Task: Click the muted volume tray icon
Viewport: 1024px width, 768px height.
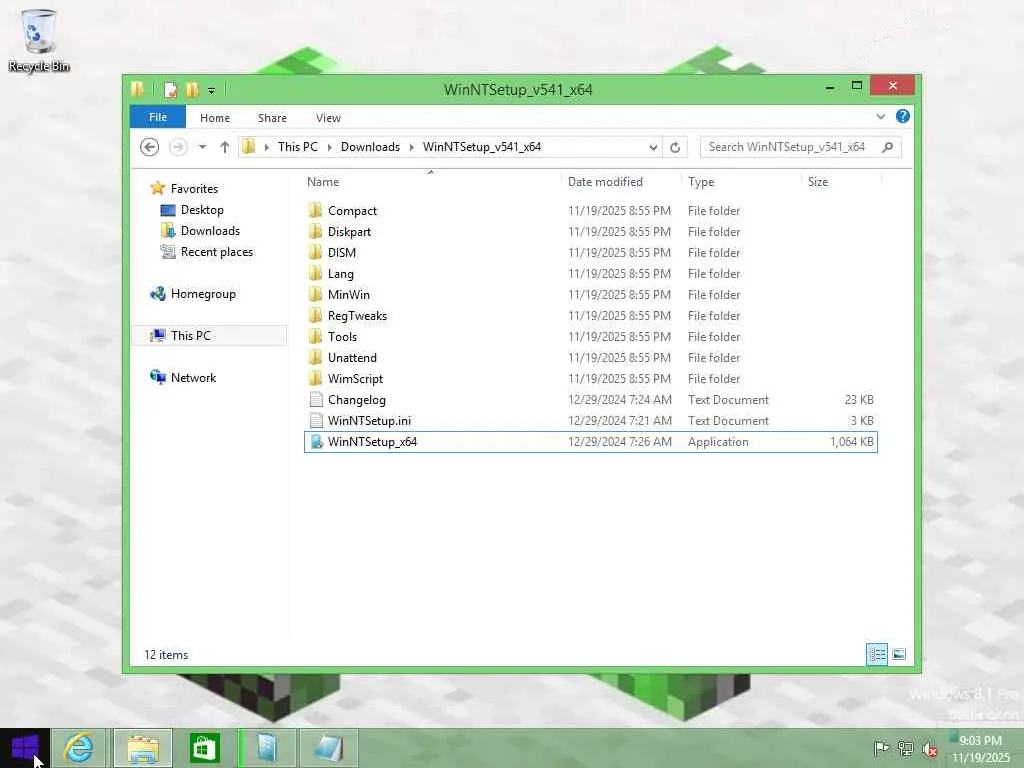Action: (930, 748)
